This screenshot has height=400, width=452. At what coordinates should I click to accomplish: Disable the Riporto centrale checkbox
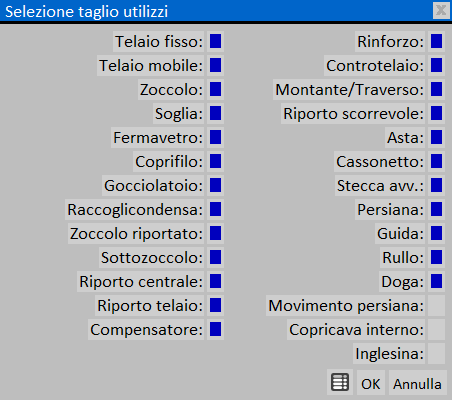point(215,281)
